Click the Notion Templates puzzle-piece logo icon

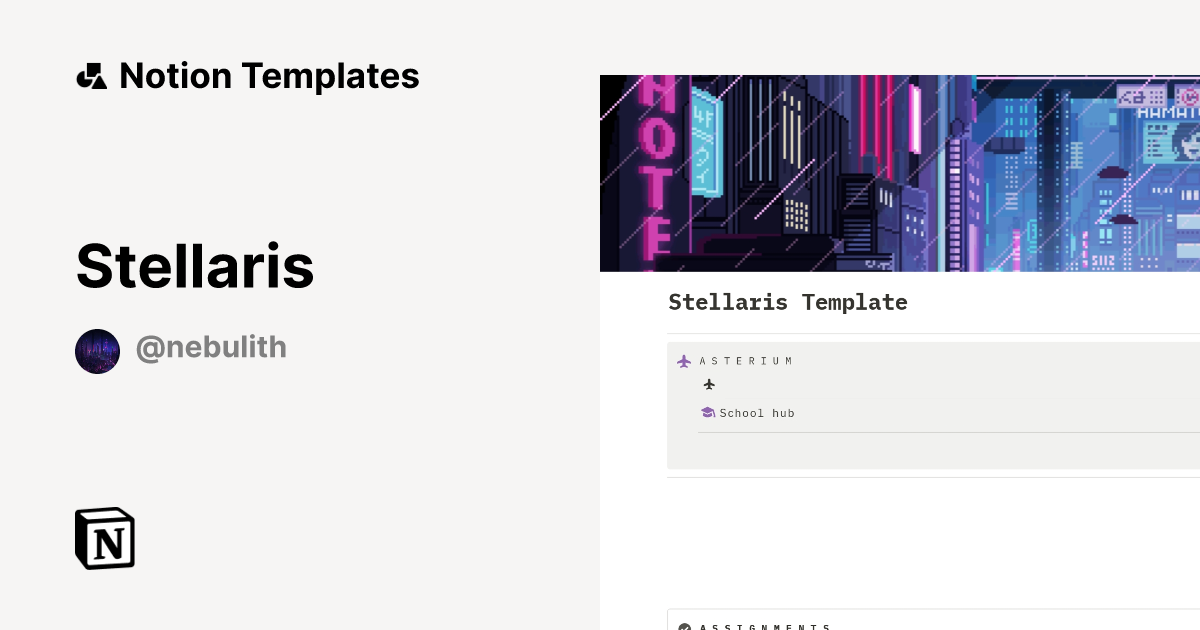click(91, 75)
